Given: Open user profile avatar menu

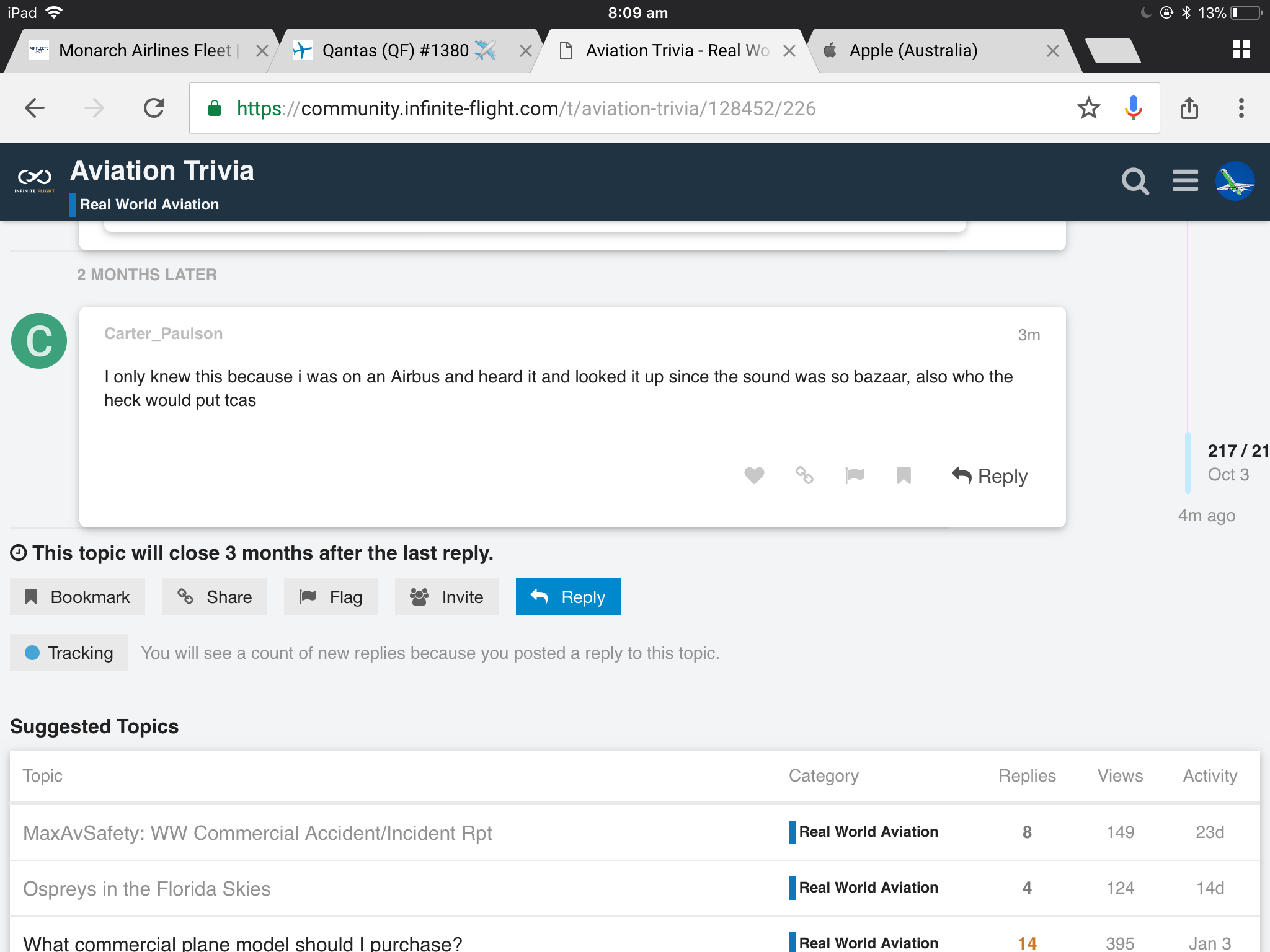Looking at the screenshot, I should 1235,182.
